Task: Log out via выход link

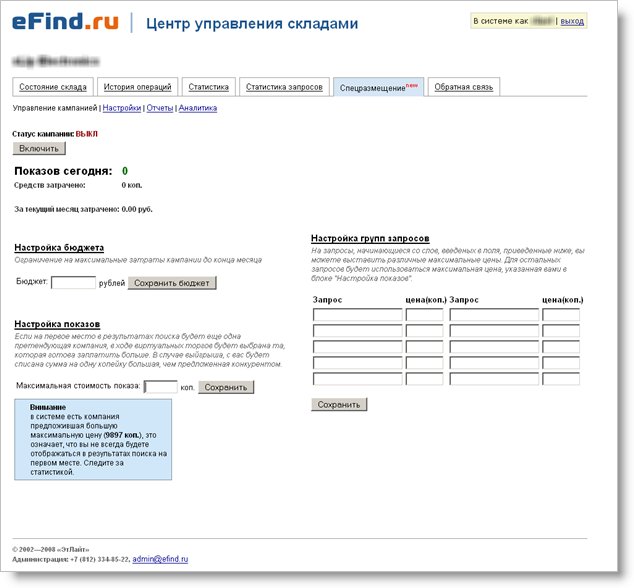Action: [572, 21]
